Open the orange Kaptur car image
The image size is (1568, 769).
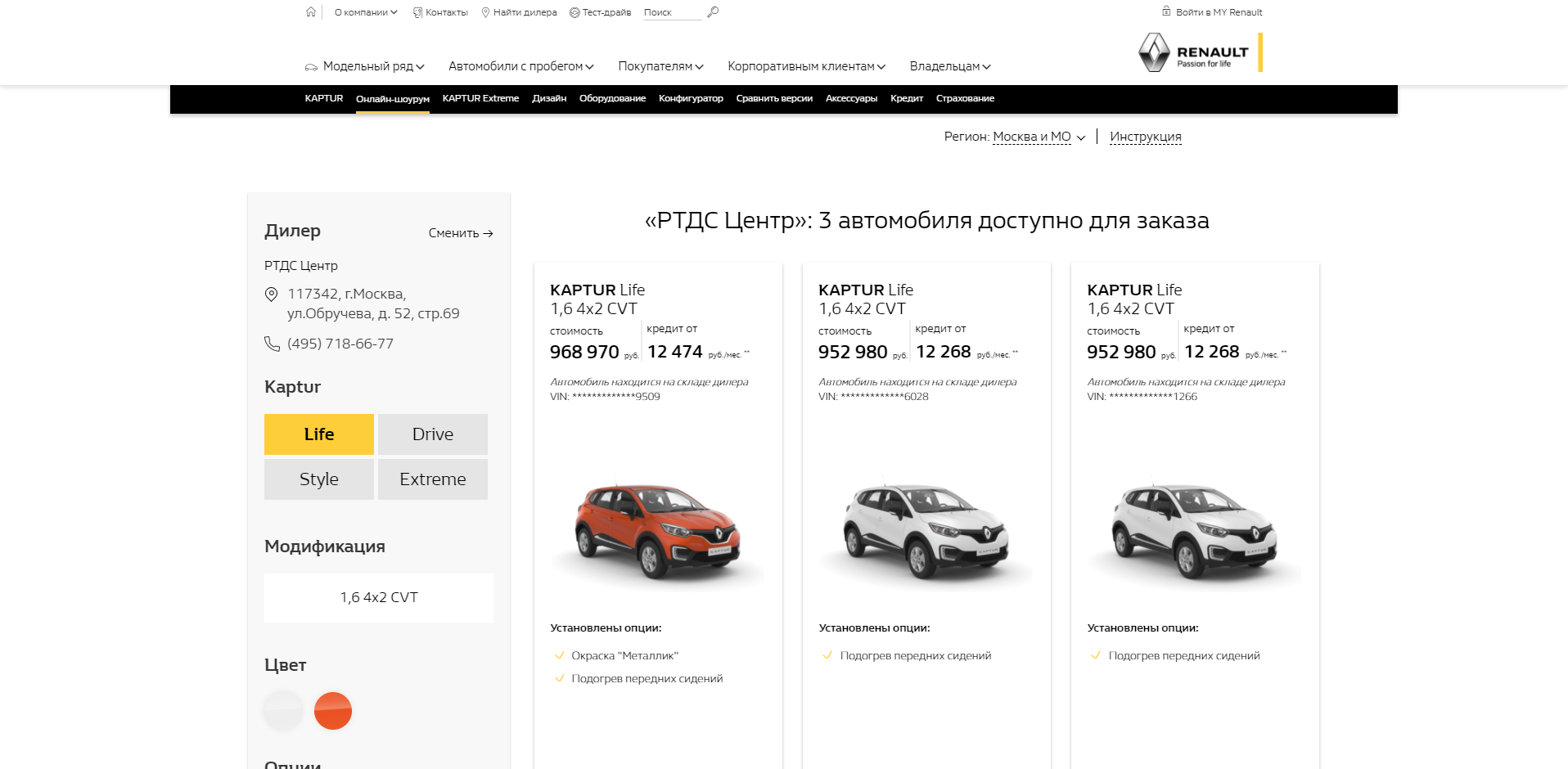tap(657, 532)
